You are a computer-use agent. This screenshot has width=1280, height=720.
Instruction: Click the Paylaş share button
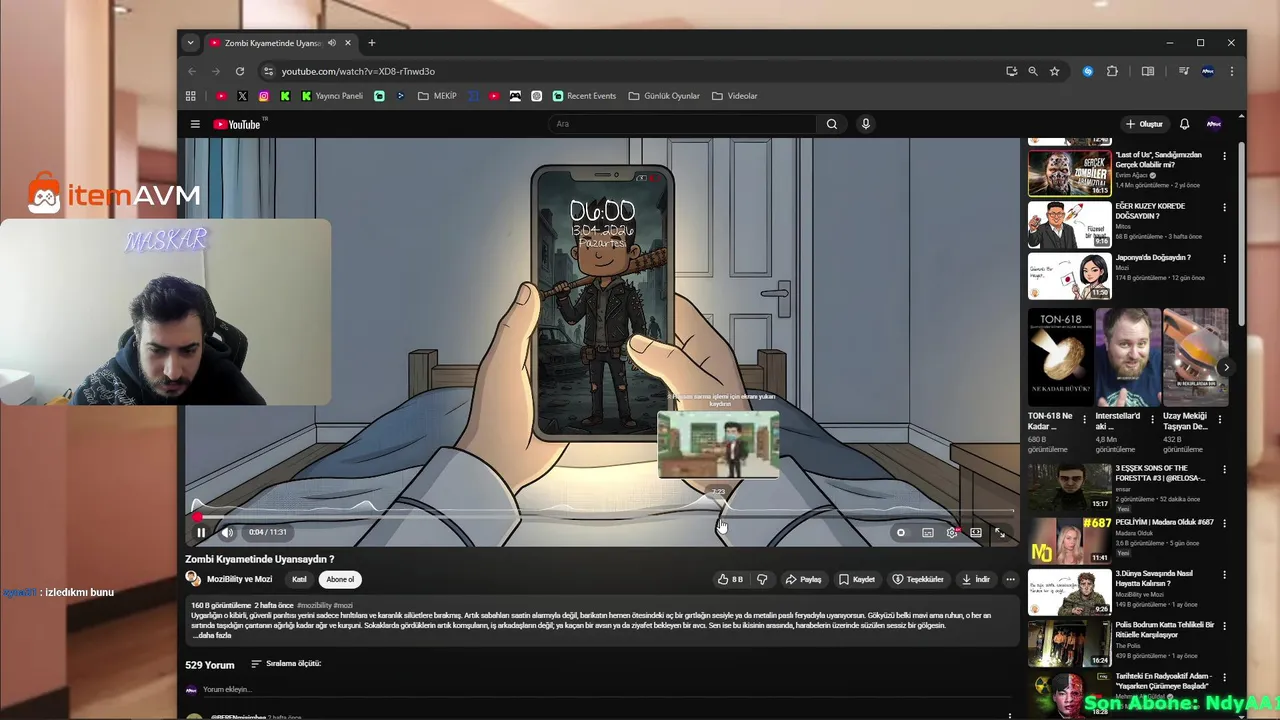(x=803, y=579)
